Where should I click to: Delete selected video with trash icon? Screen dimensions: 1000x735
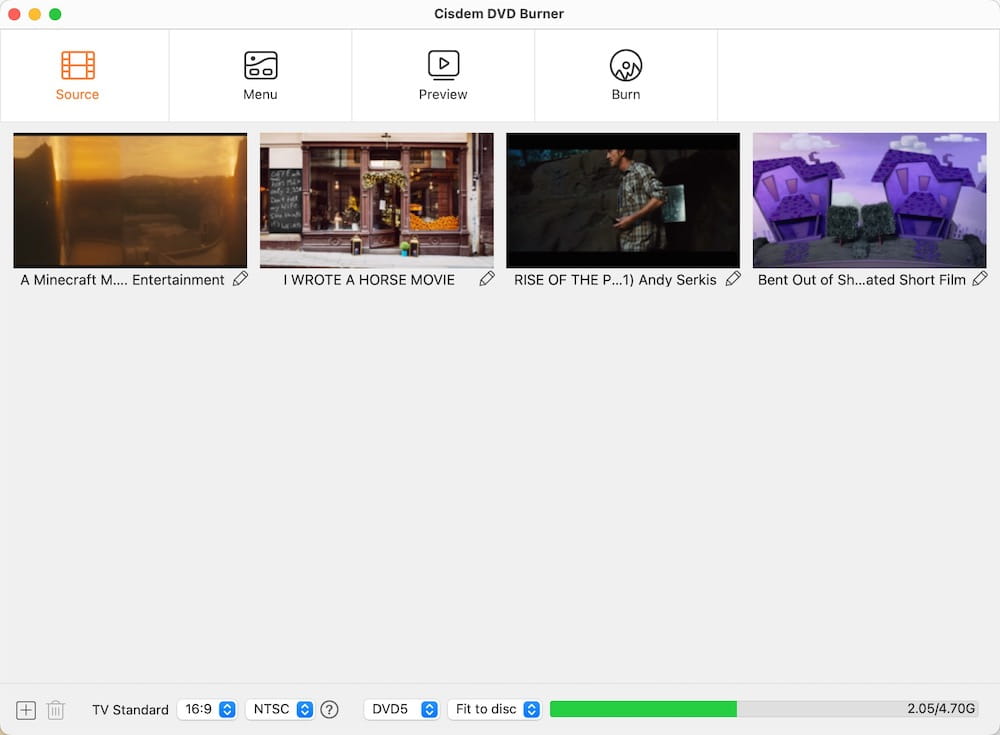tap(56, 710)
